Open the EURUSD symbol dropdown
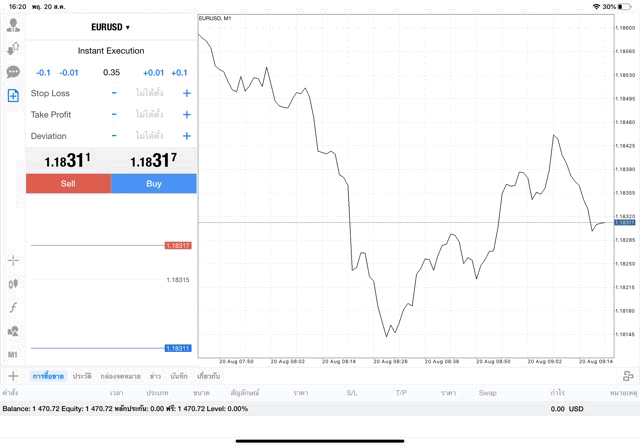Viewport: 640px width, 447px height. pyautogui.click(x=111, y=27)
